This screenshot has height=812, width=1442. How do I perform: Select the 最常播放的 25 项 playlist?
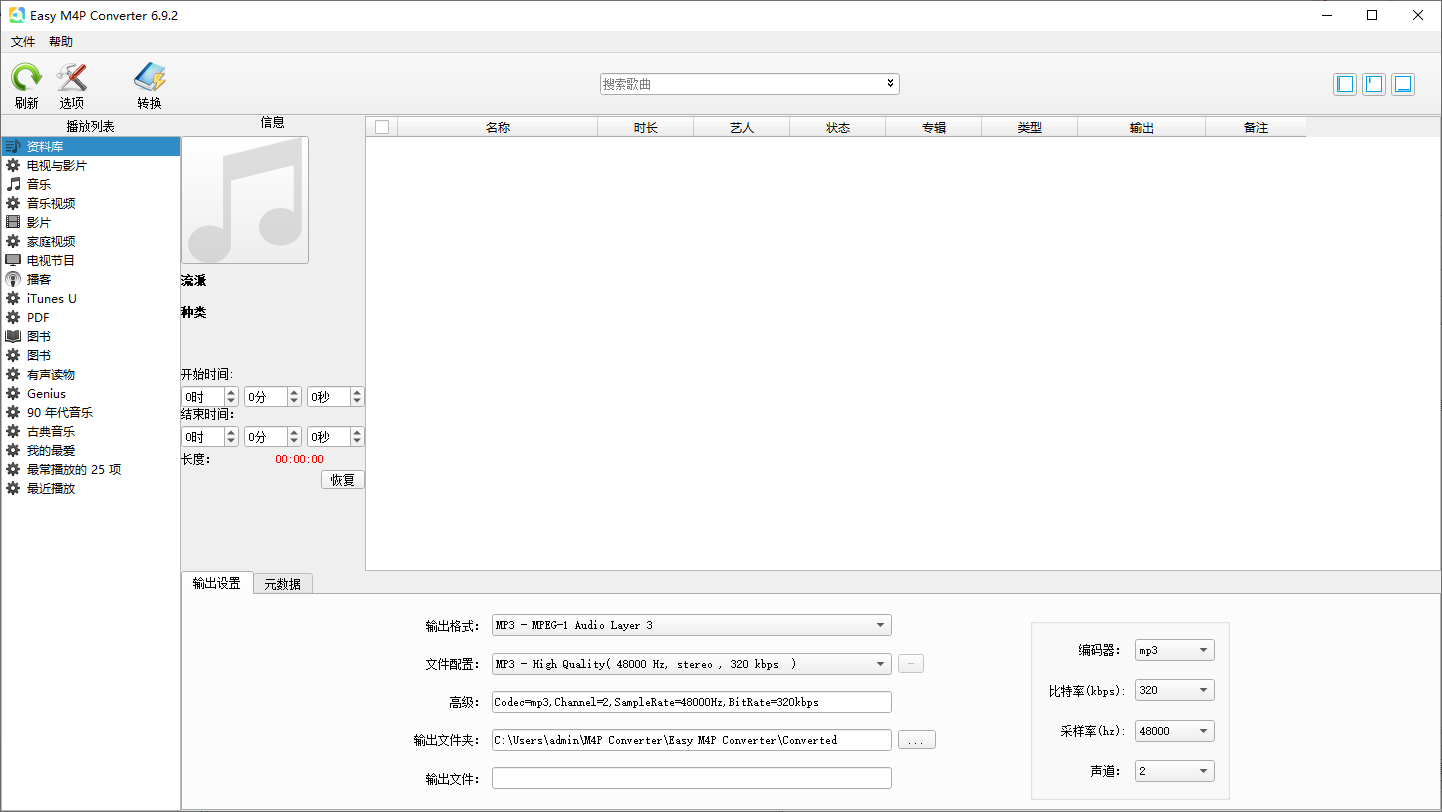[x=91, y=469]
